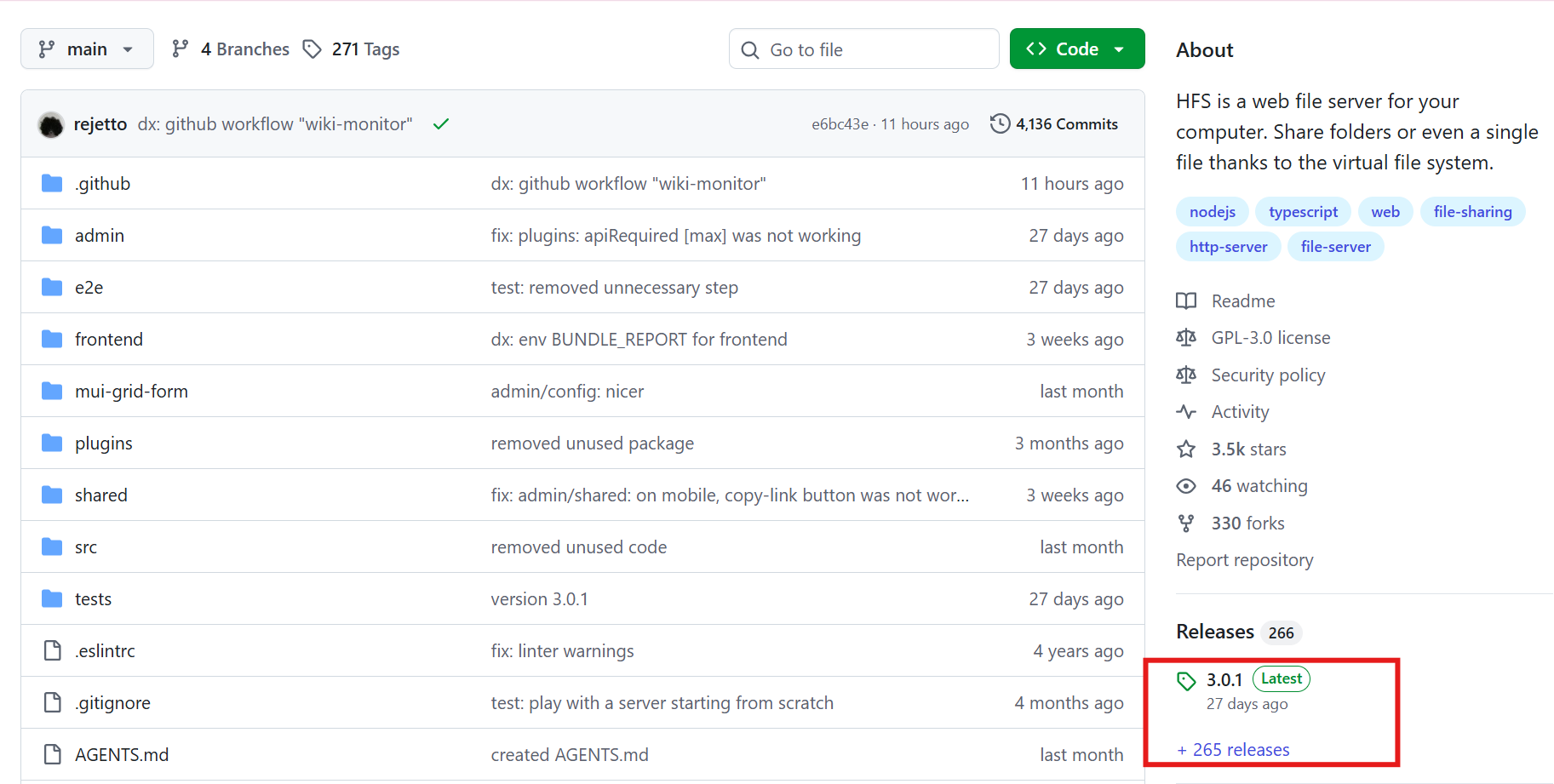
Task: Select the file-sharing topic tag
Action: [1471, 212]
